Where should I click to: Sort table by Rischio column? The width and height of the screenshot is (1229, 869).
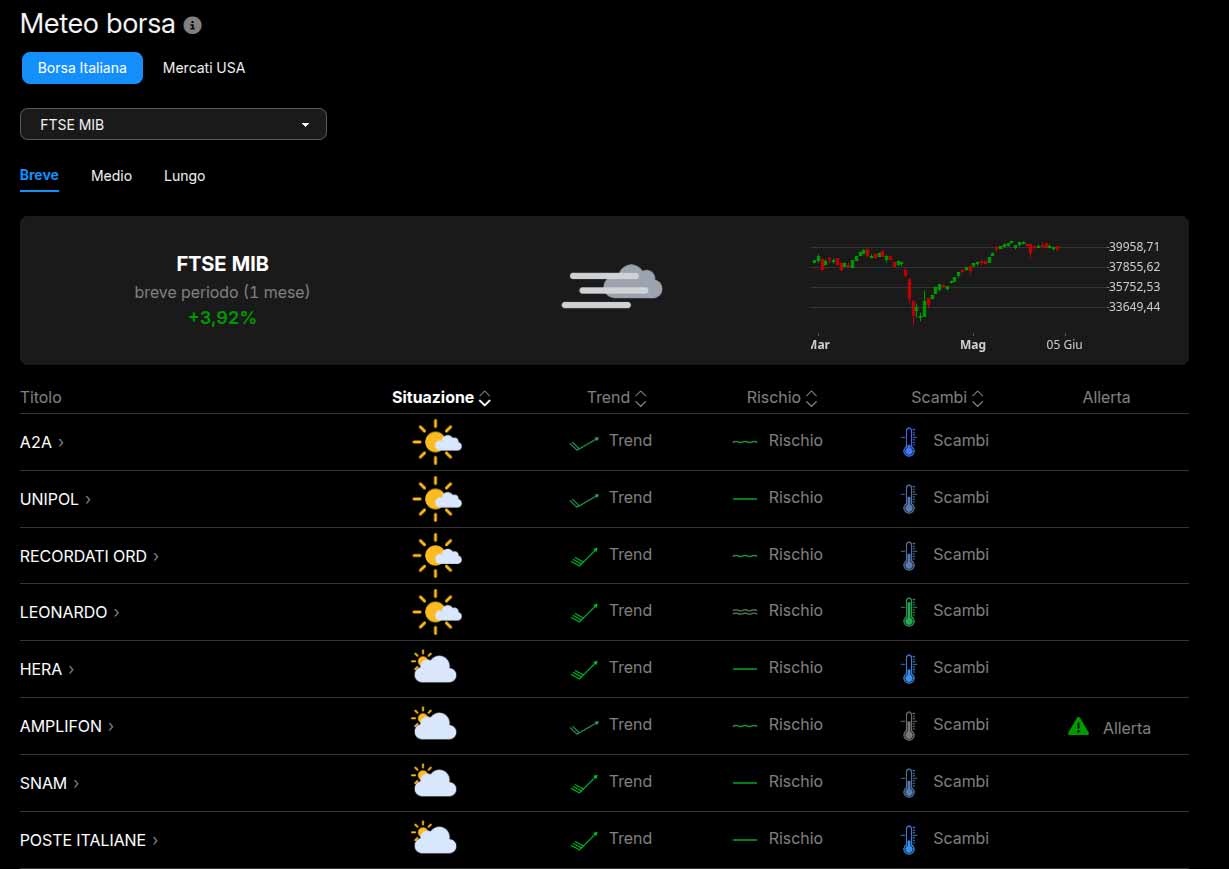click(782, 397)
